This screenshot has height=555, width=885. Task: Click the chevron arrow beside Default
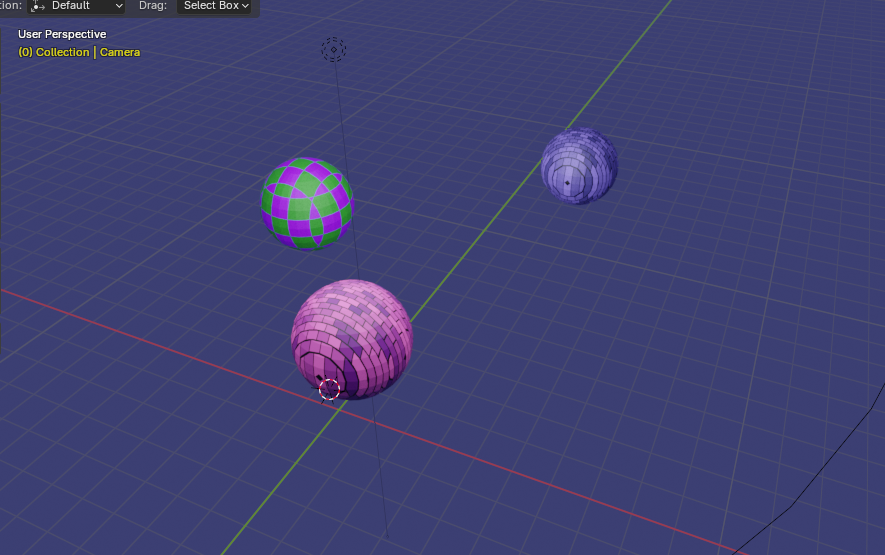[x=119, y=6]
